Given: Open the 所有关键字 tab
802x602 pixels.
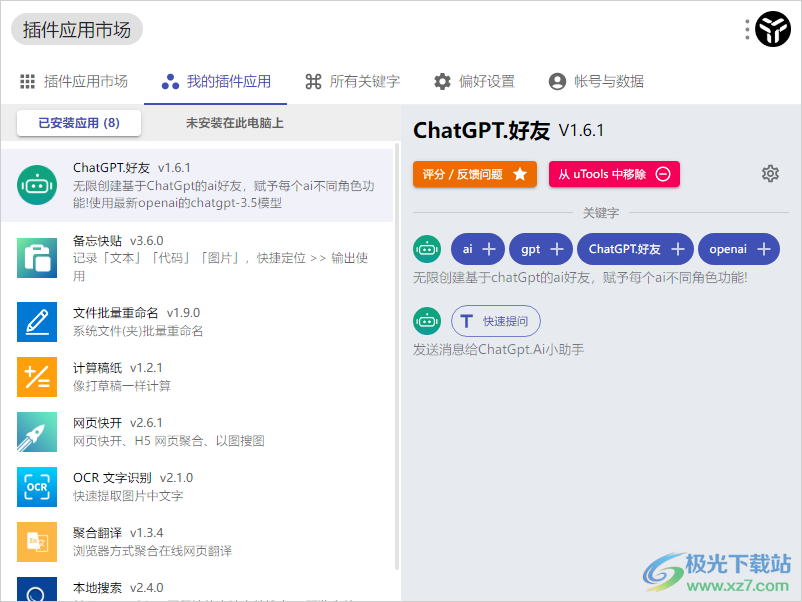Looking at the screenshot, I should pyautogui.click(x=352, y=81).
